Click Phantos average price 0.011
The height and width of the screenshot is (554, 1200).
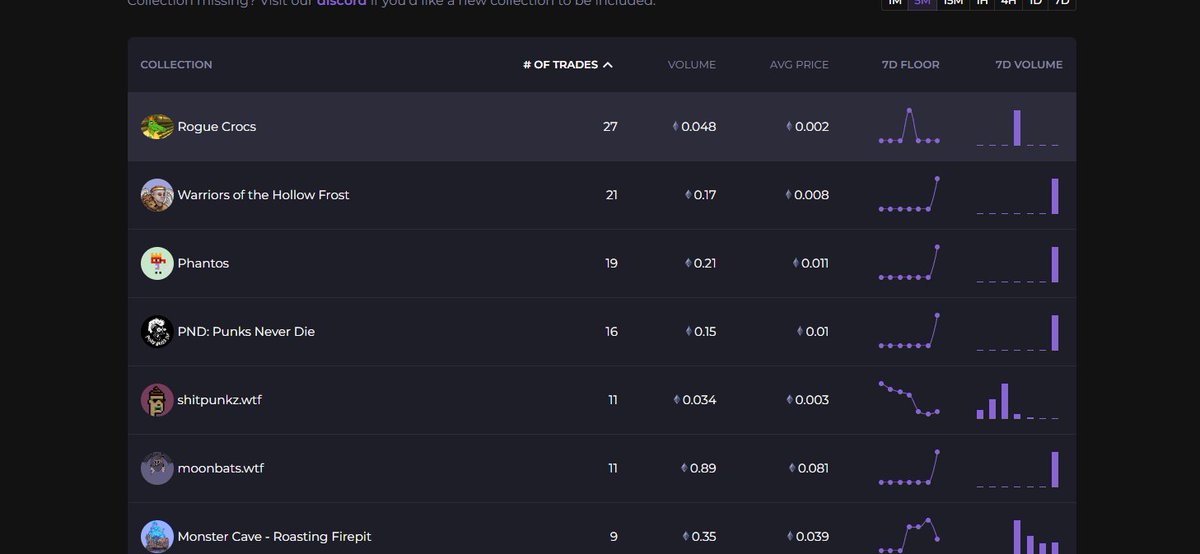click(x=810, y=263)
